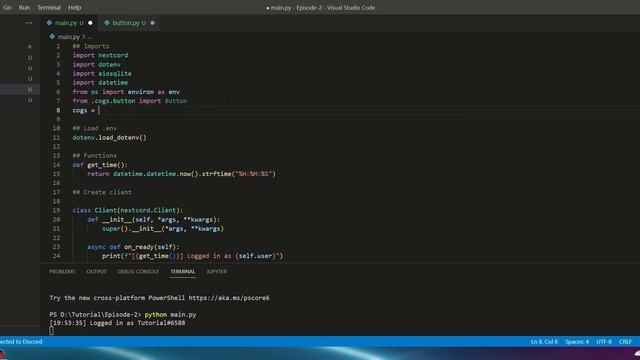Open the Run menu

click(24, 7)
